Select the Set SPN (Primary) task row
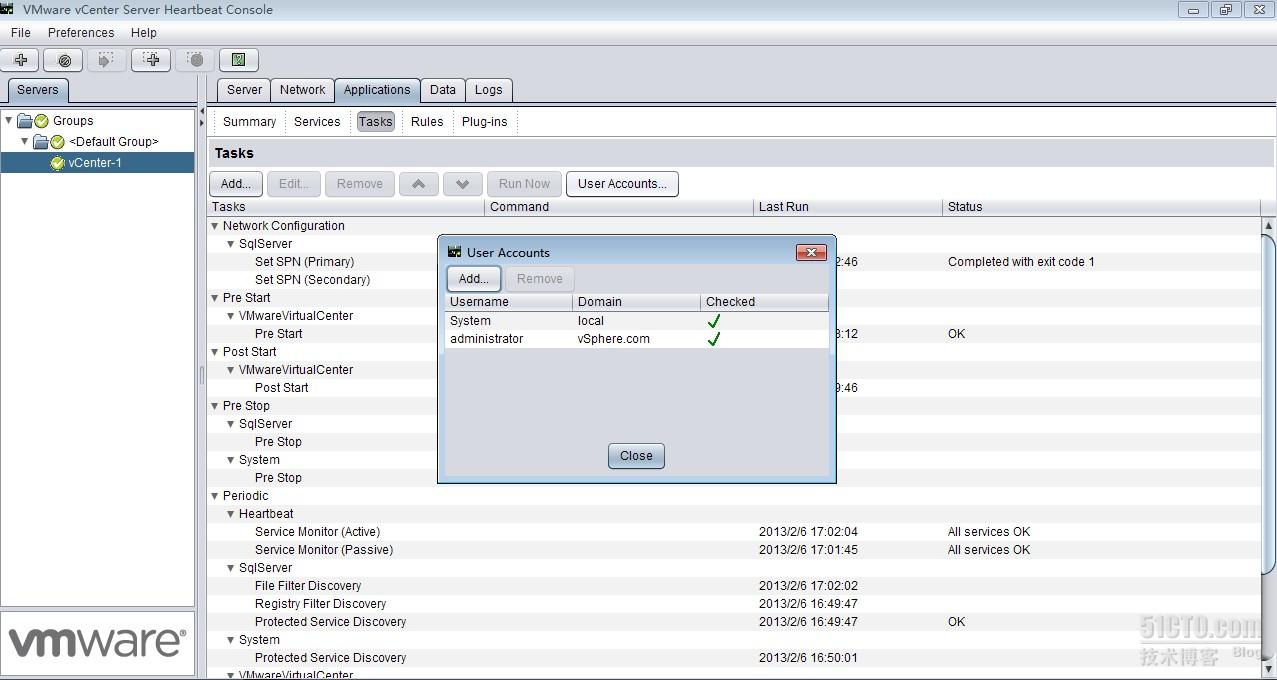 click(x=304, y=262)
